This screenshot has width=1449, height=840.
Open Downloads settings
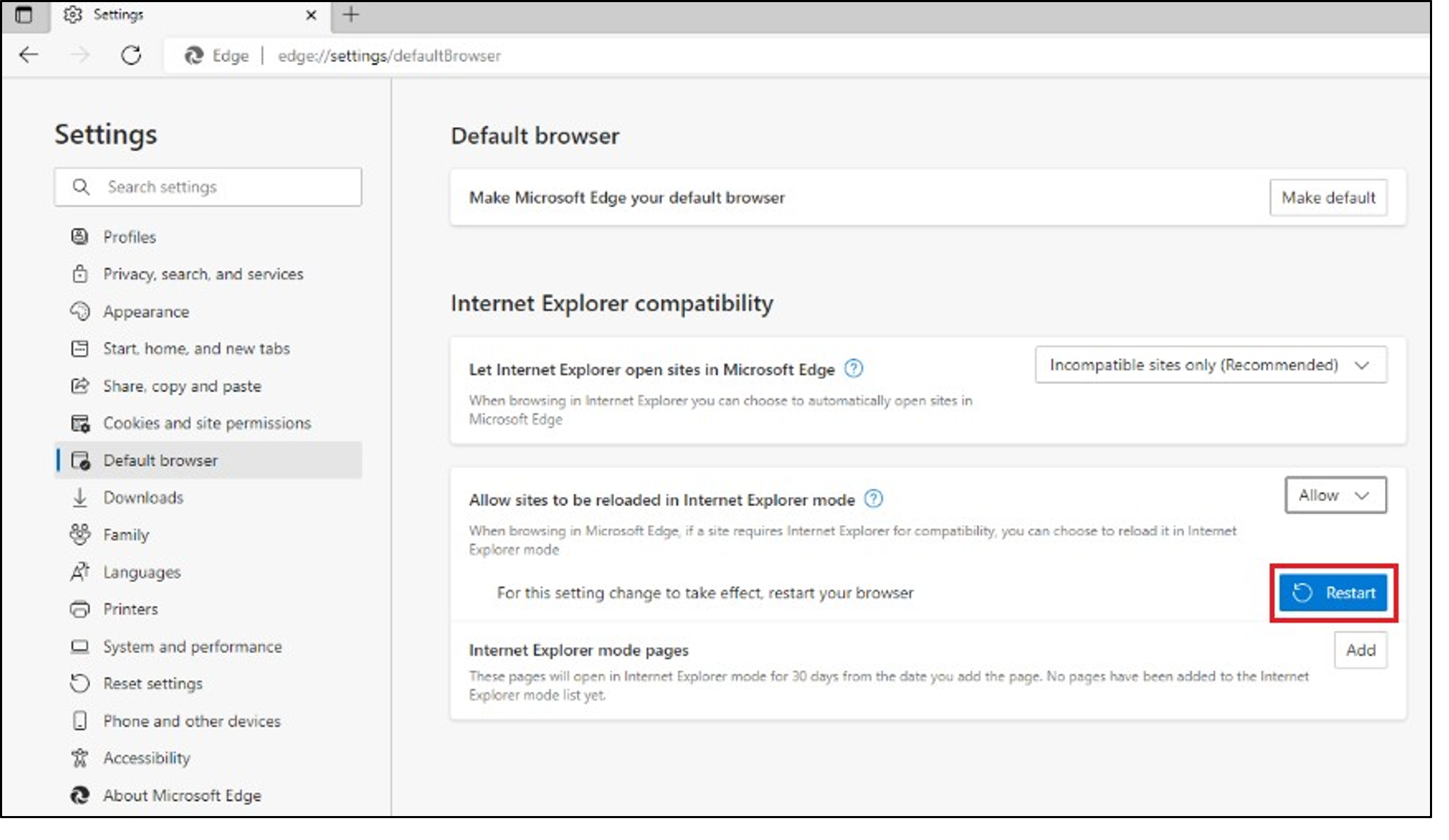(209, 498)
